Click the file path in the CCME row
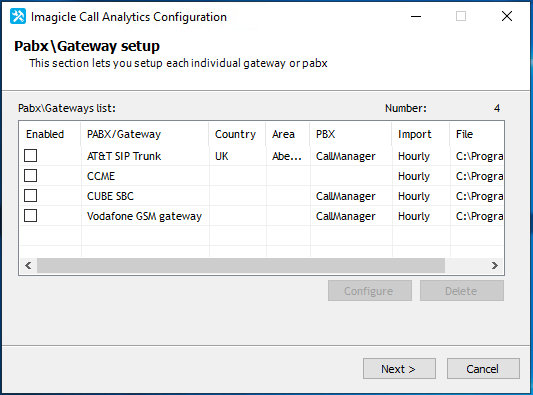 coord(479,176)
